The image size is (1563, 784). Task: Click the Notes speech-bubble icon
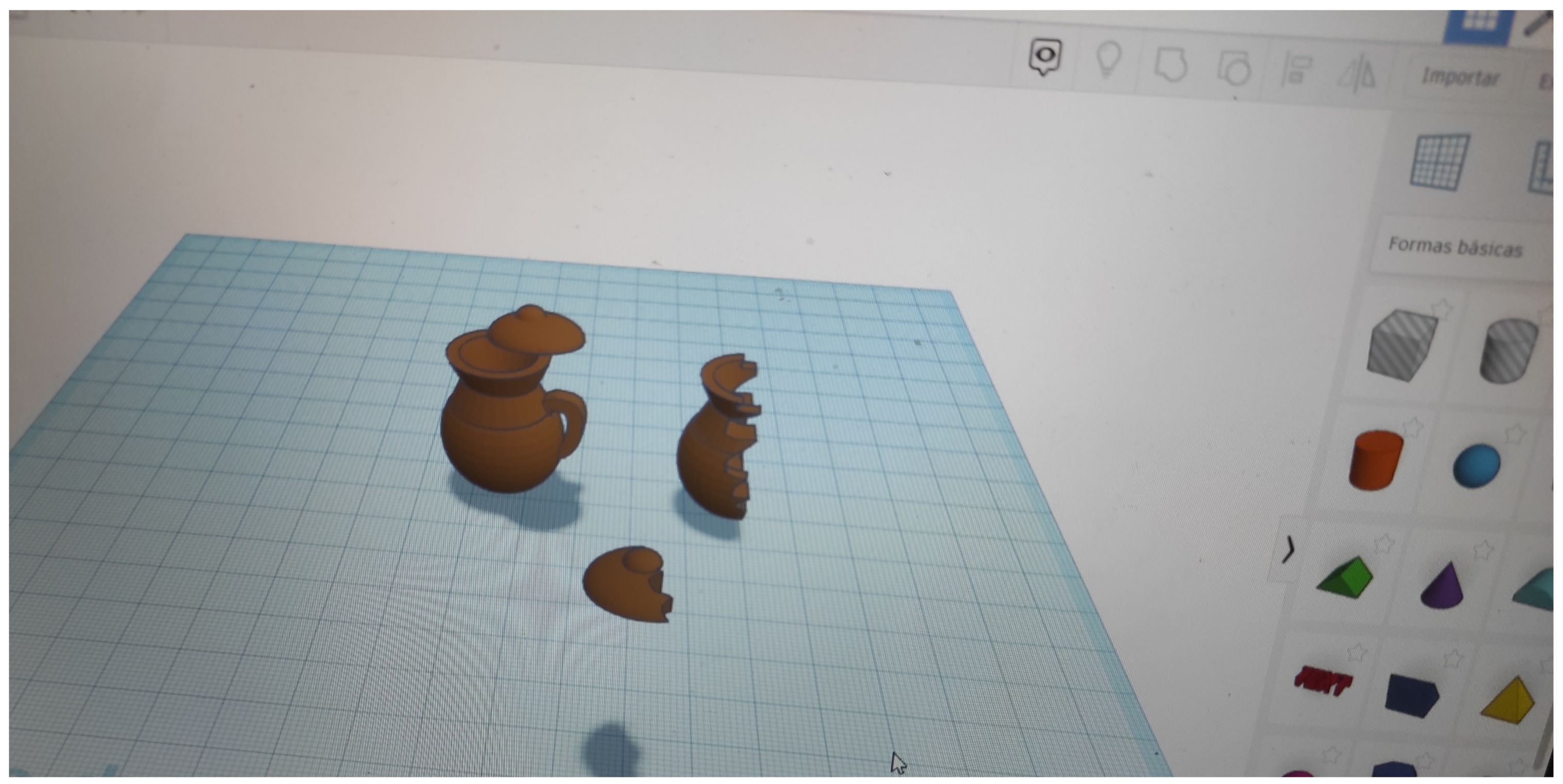tap(1045, 57)
